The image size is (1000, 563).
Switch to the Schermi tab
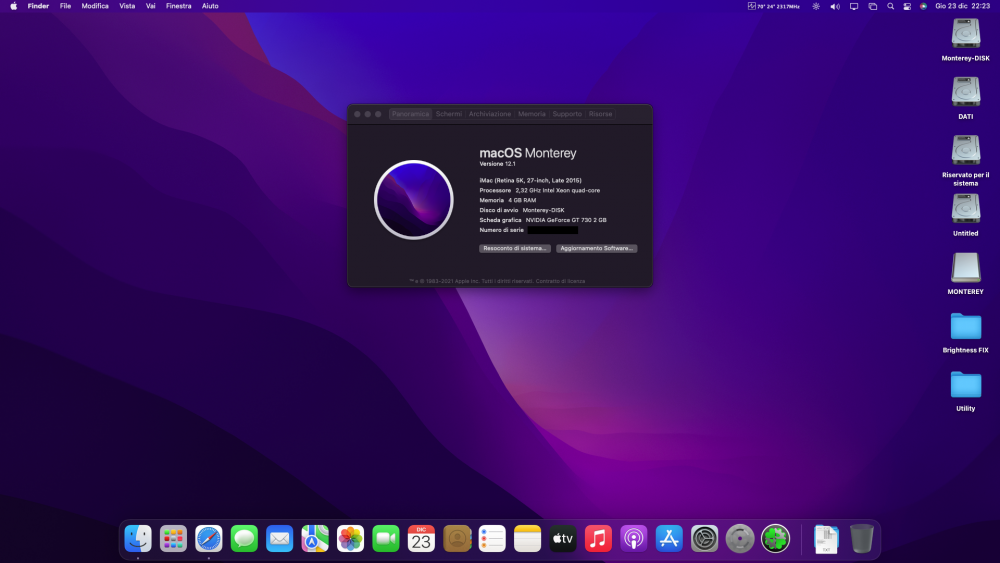pos(448,114)
